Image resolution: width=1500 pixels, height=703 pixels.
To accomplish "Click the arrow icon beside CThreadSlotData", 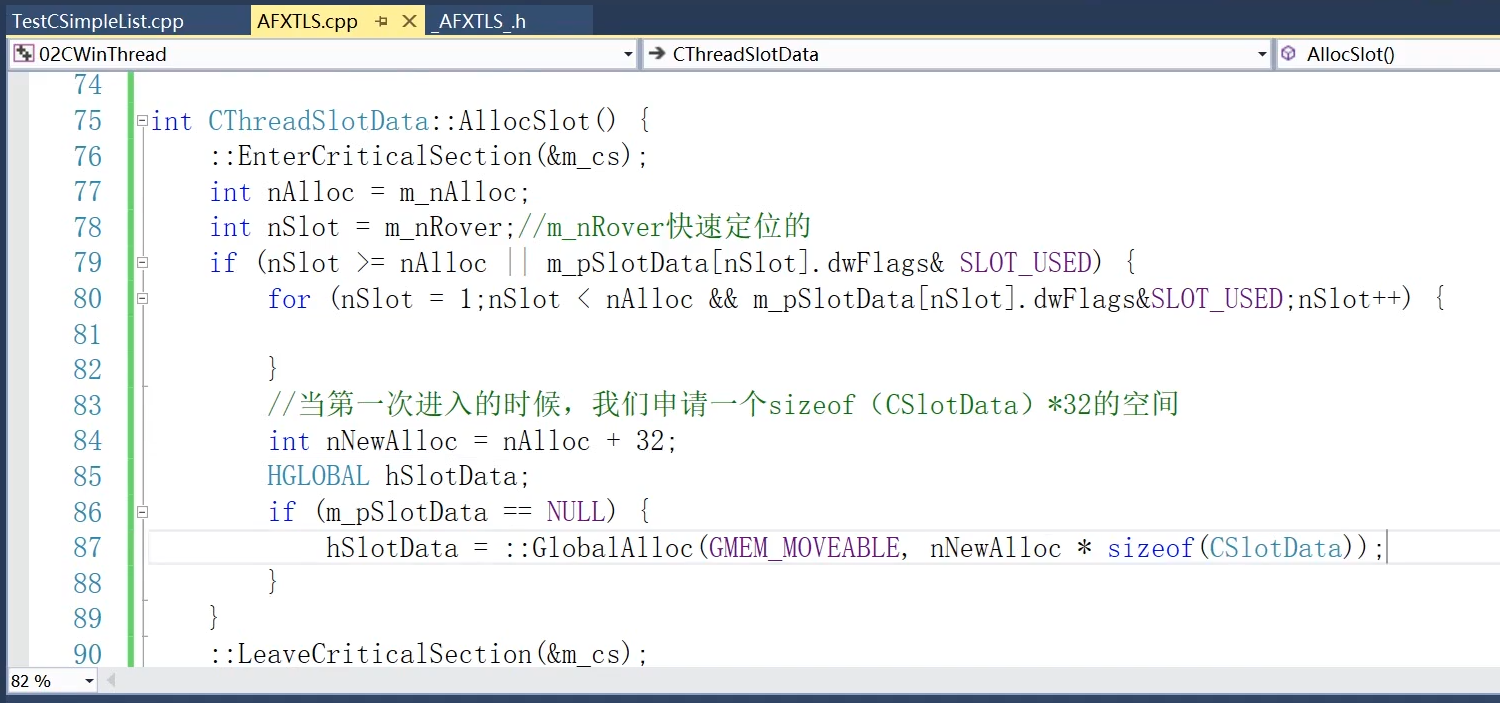I will (x=656, y=54).
